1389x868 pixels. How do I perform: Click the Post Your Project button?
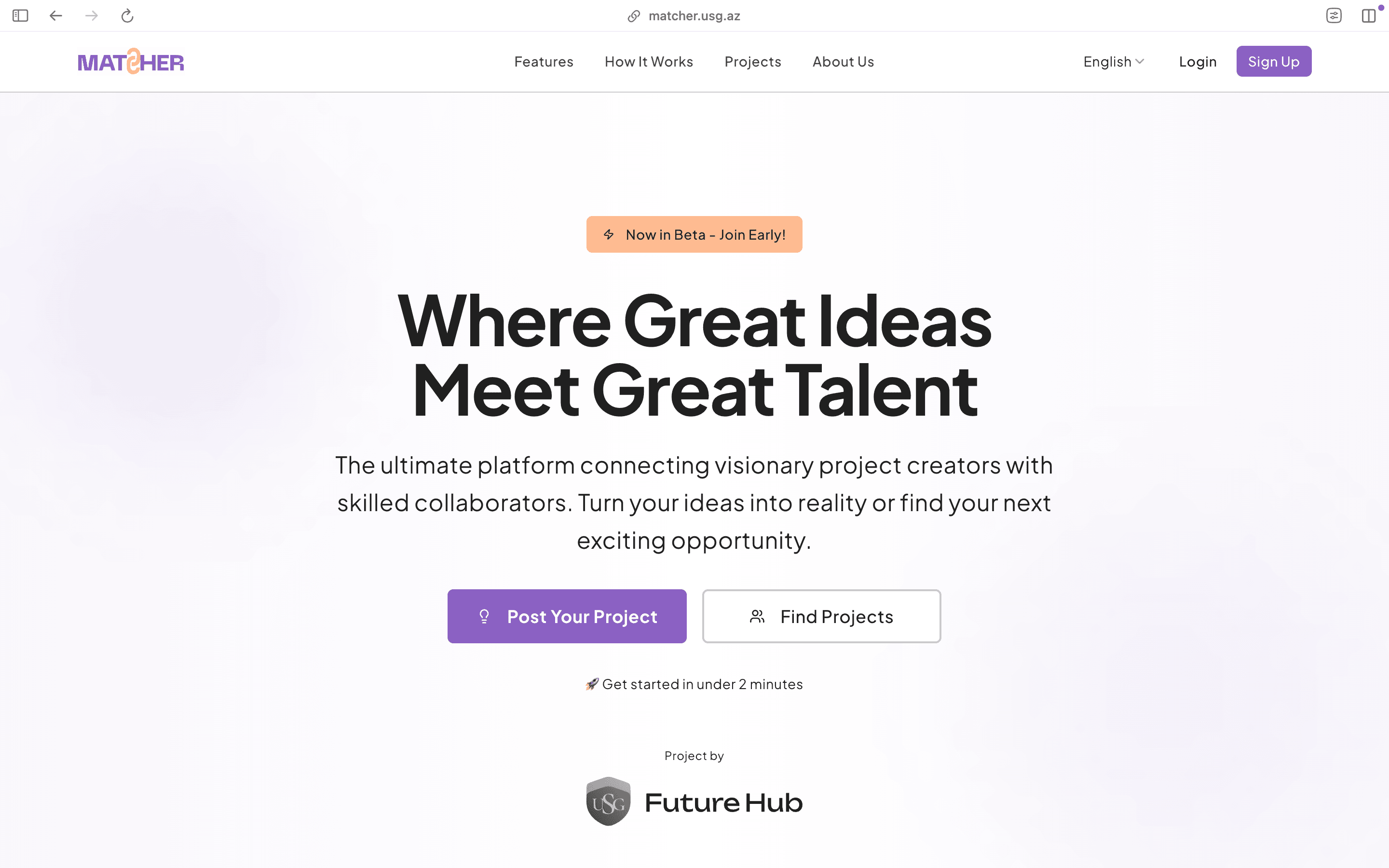point(567,616)
